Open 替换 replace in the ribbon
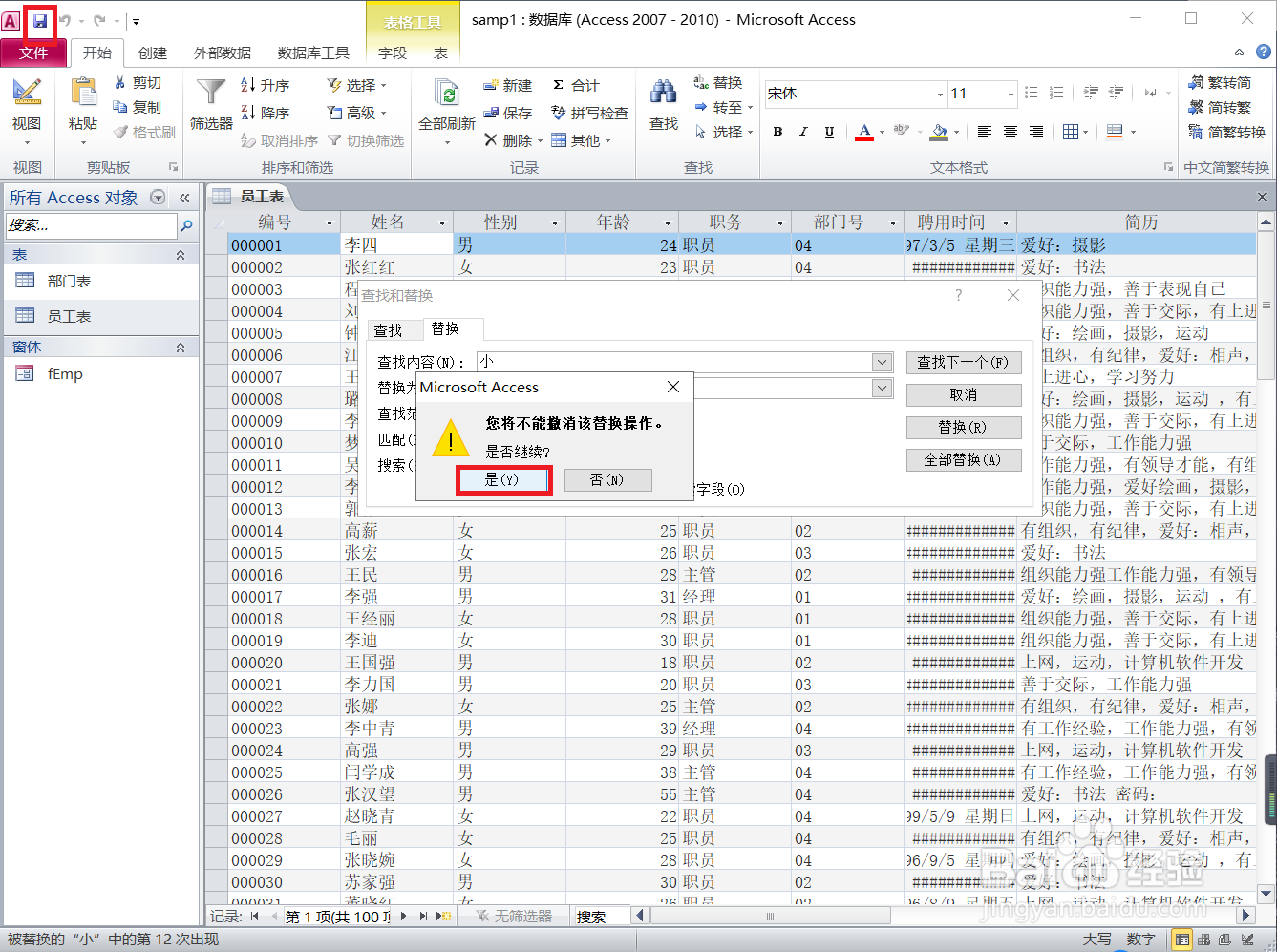Image resolution: width=1277 pixels, height=952 pixels. point(718,83)
